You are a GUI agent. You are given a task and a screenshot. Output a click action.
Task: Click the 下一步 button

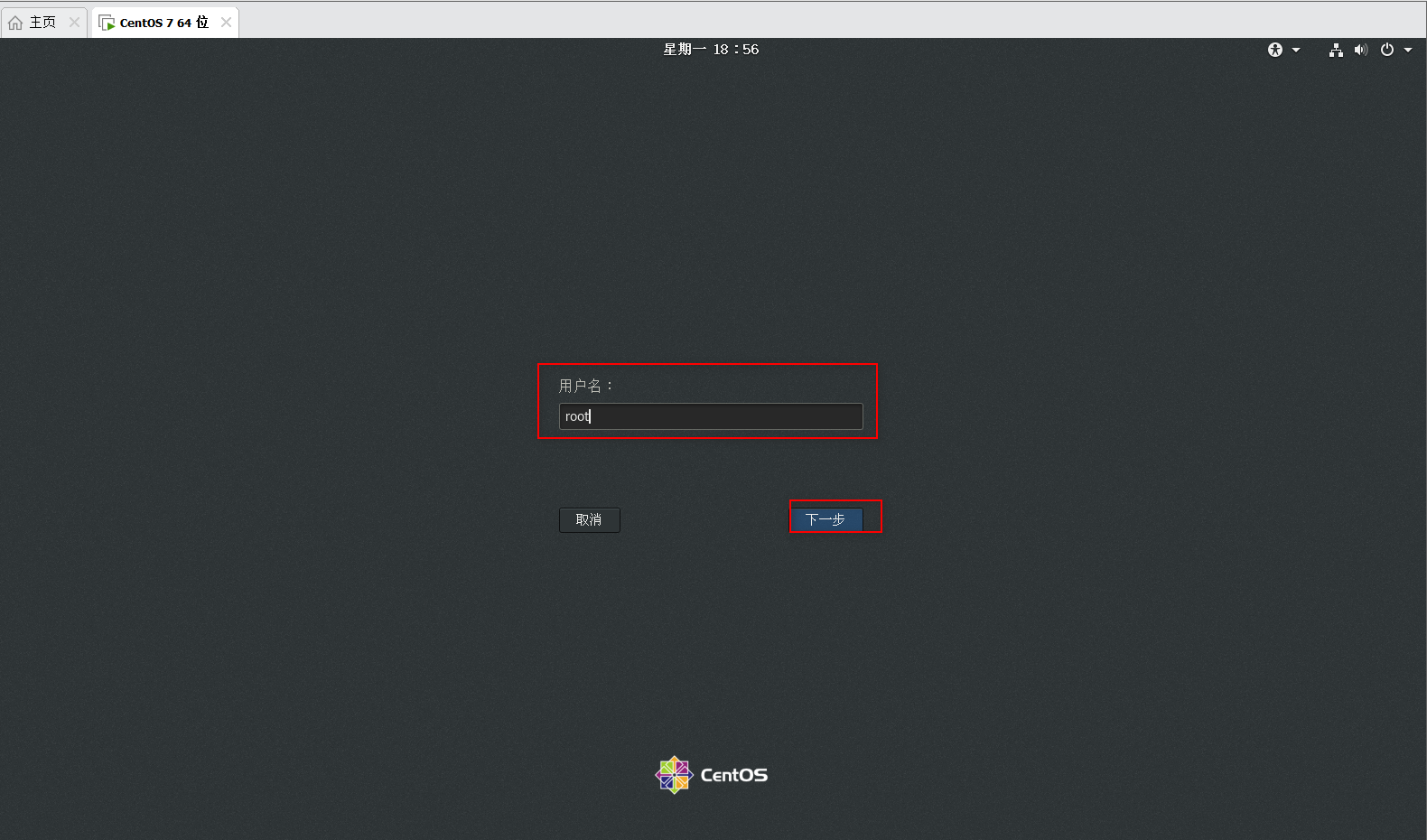click(x=826, y=520)
